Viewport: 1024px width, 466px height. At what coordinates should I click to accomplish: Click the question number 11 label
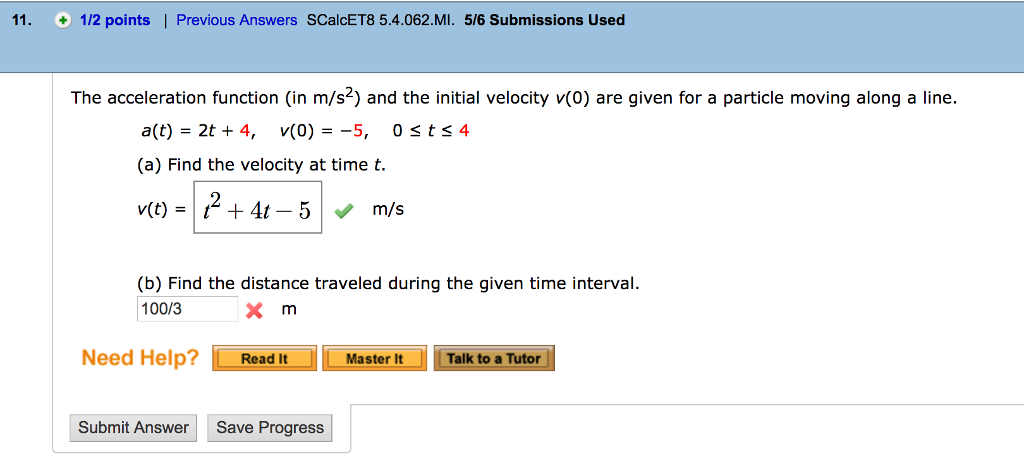point(28,20)
